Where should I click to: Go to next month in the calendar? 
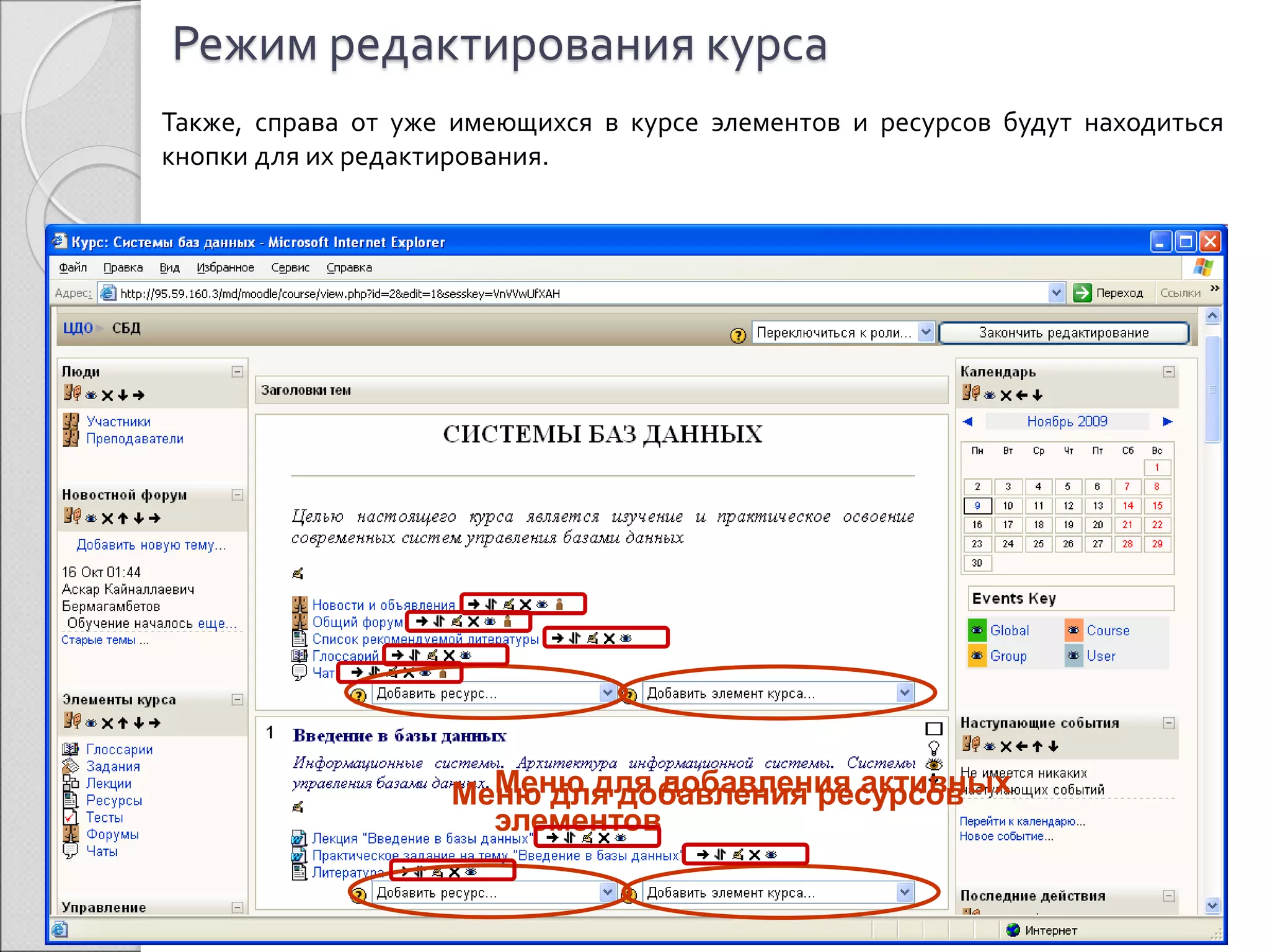(1168, 421)
